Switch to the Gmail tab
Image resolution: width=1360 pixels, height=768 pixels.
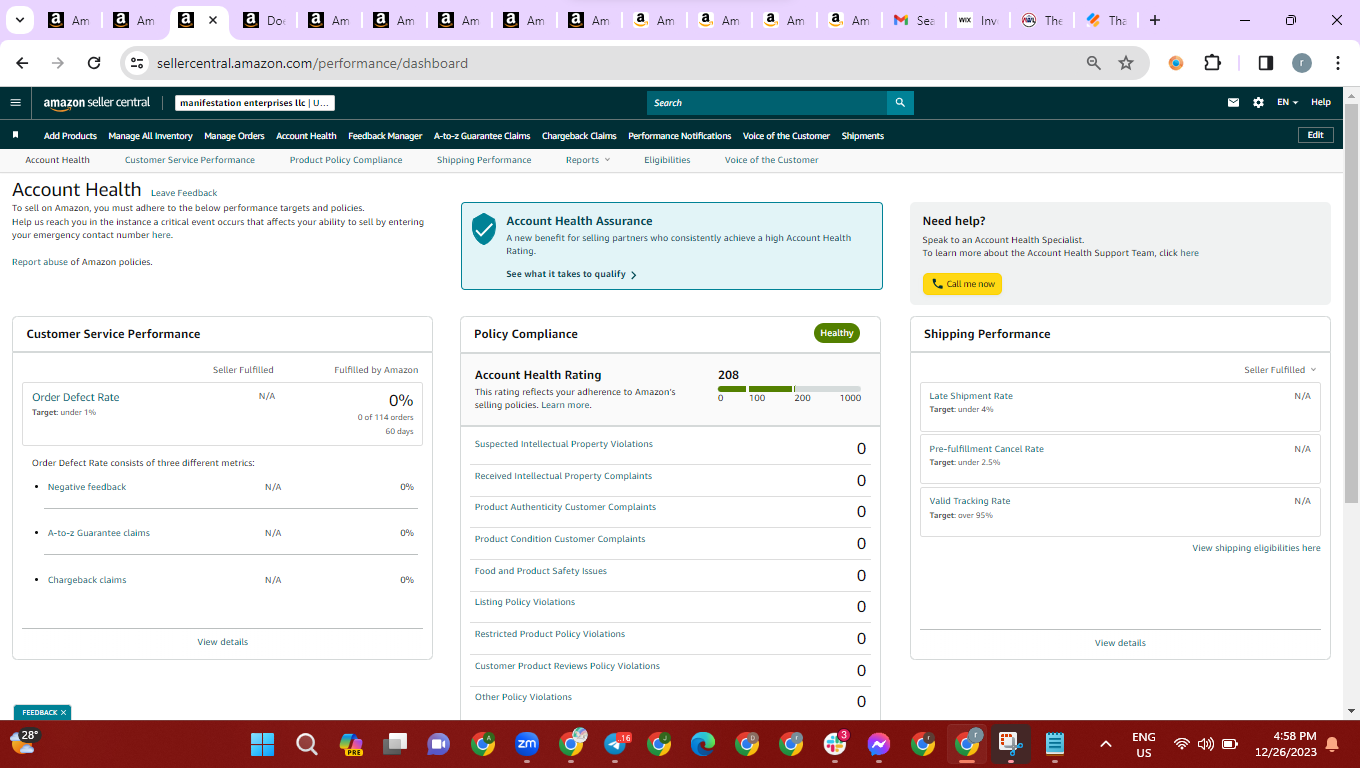915,20
